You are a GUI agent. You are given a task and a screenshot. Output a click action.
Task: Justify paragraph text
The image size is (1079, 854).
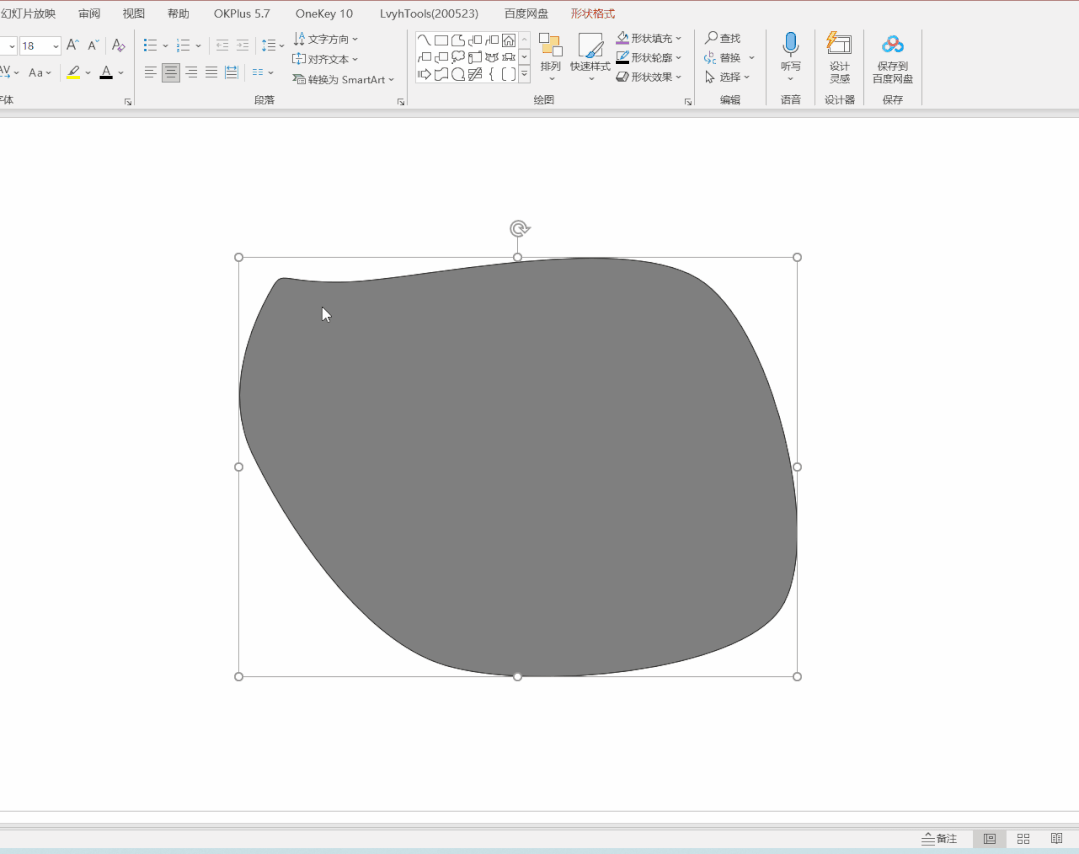211,72
